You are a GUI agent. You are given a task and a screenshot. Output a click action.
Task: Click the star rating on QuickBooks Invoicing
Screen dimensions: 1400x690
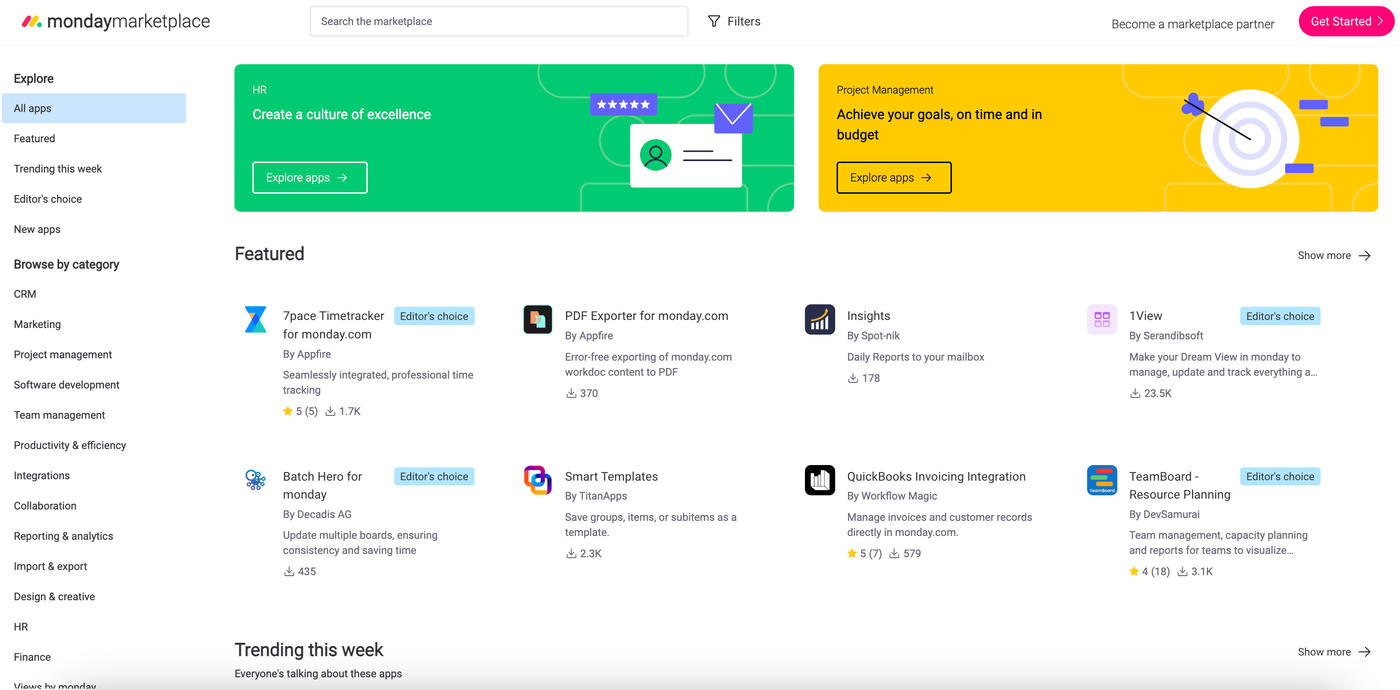click(864, 553)
